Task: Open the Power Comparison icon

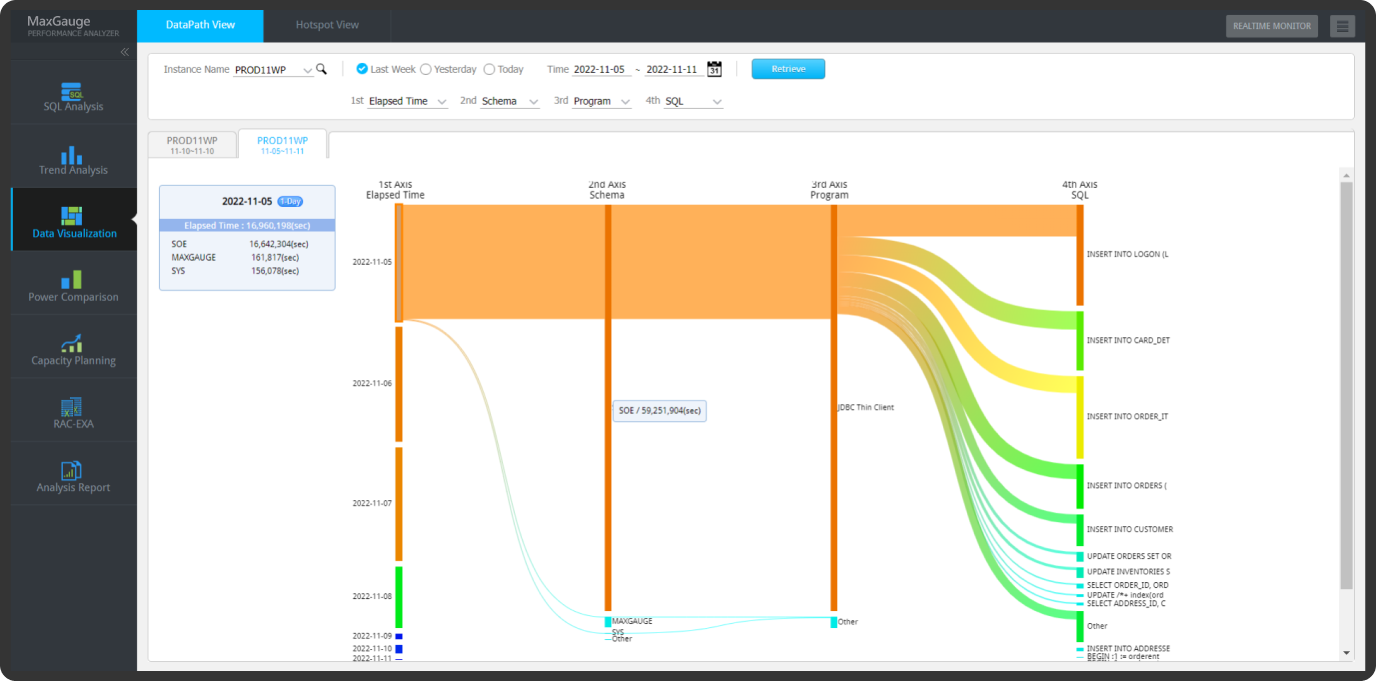Action: 72,281
